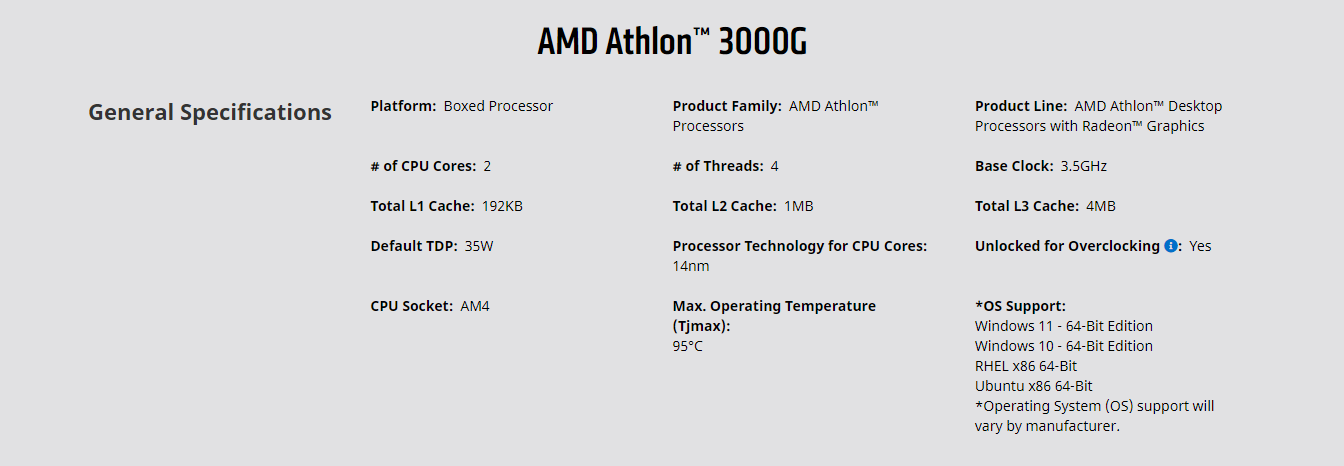The height and width of the screenshot is (466, 1344).
Task: Click the Unlocked for Overclocking info icon
Action: [x=1171, y=246]
